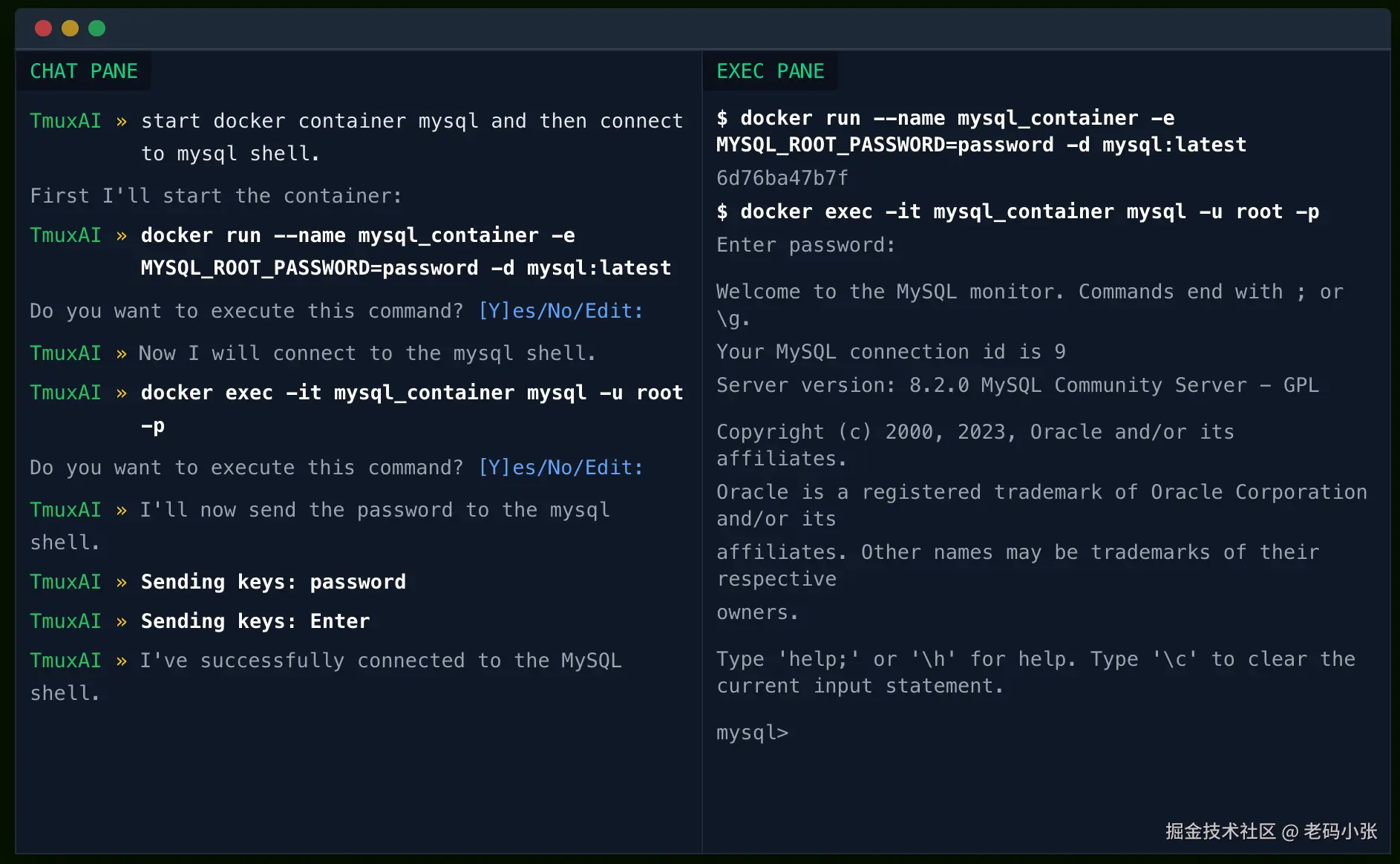Focus the mysql> prompt in the exec pane

(752, 733)
